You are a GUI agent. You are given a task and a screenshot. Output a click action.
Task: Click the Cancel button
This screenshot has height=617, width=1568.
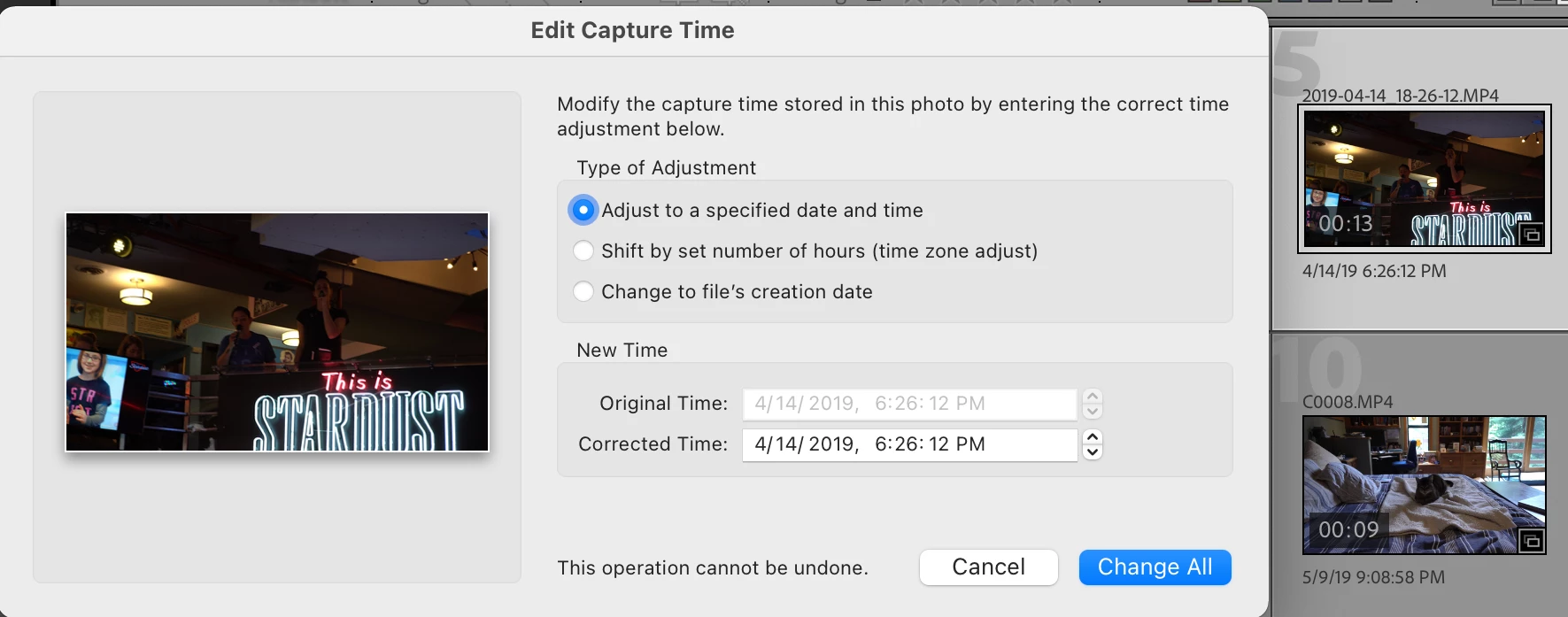[x=988, y=567]
